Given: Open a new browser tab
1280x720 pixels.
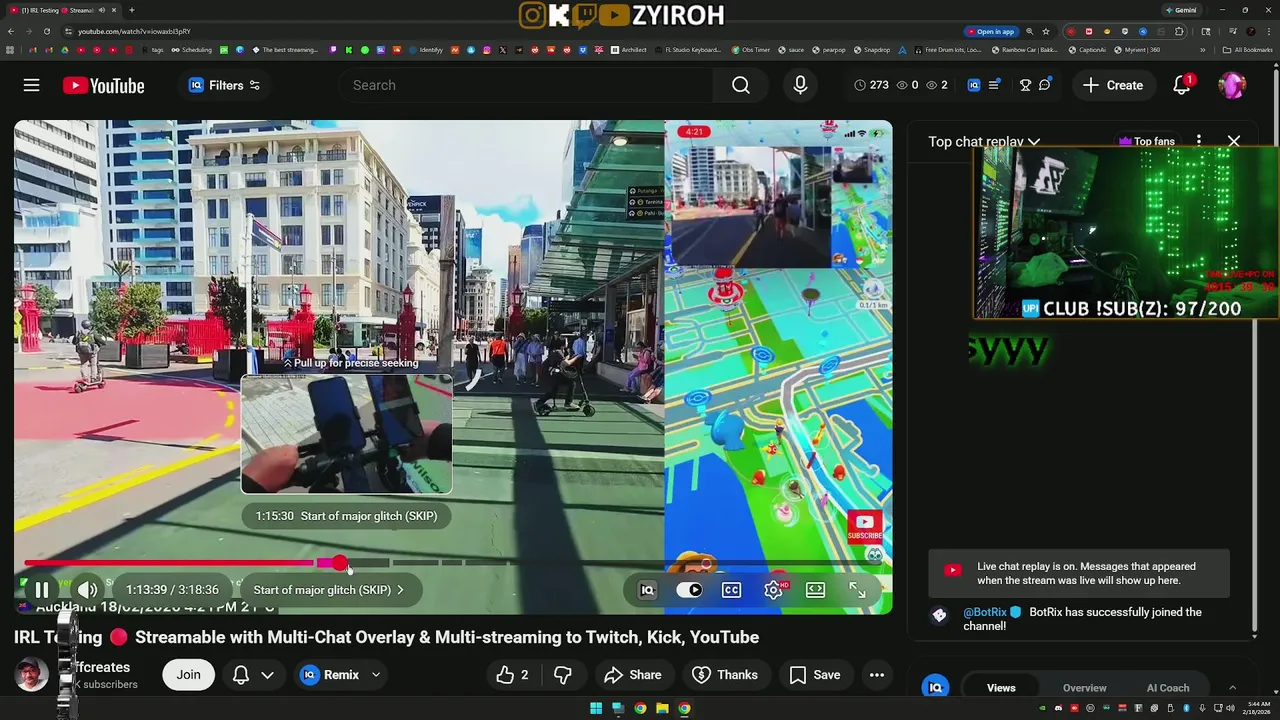Looking at the screenshot, I should click(x=132, y=10).
